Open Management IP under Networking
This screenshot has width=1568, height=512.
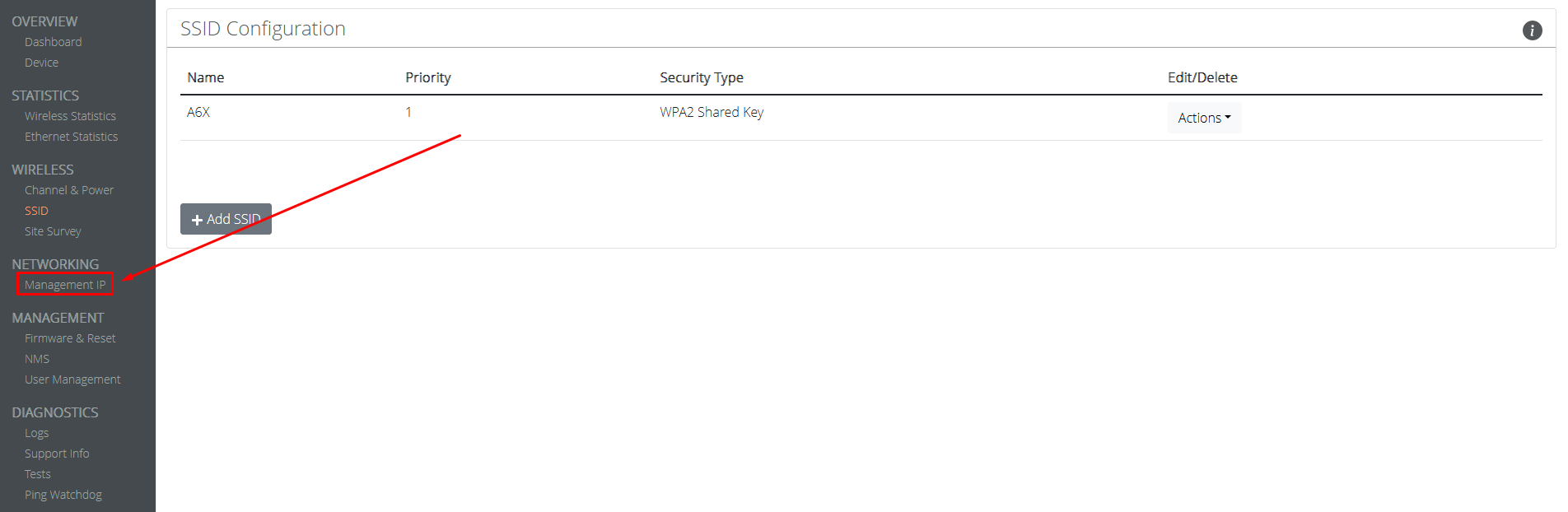(65, 285)
